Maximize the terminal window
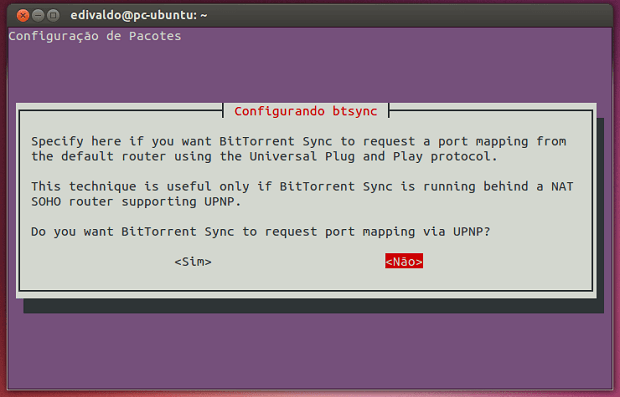Image resolution: width=620 pixels, height=397 pixels. [53, 15]
